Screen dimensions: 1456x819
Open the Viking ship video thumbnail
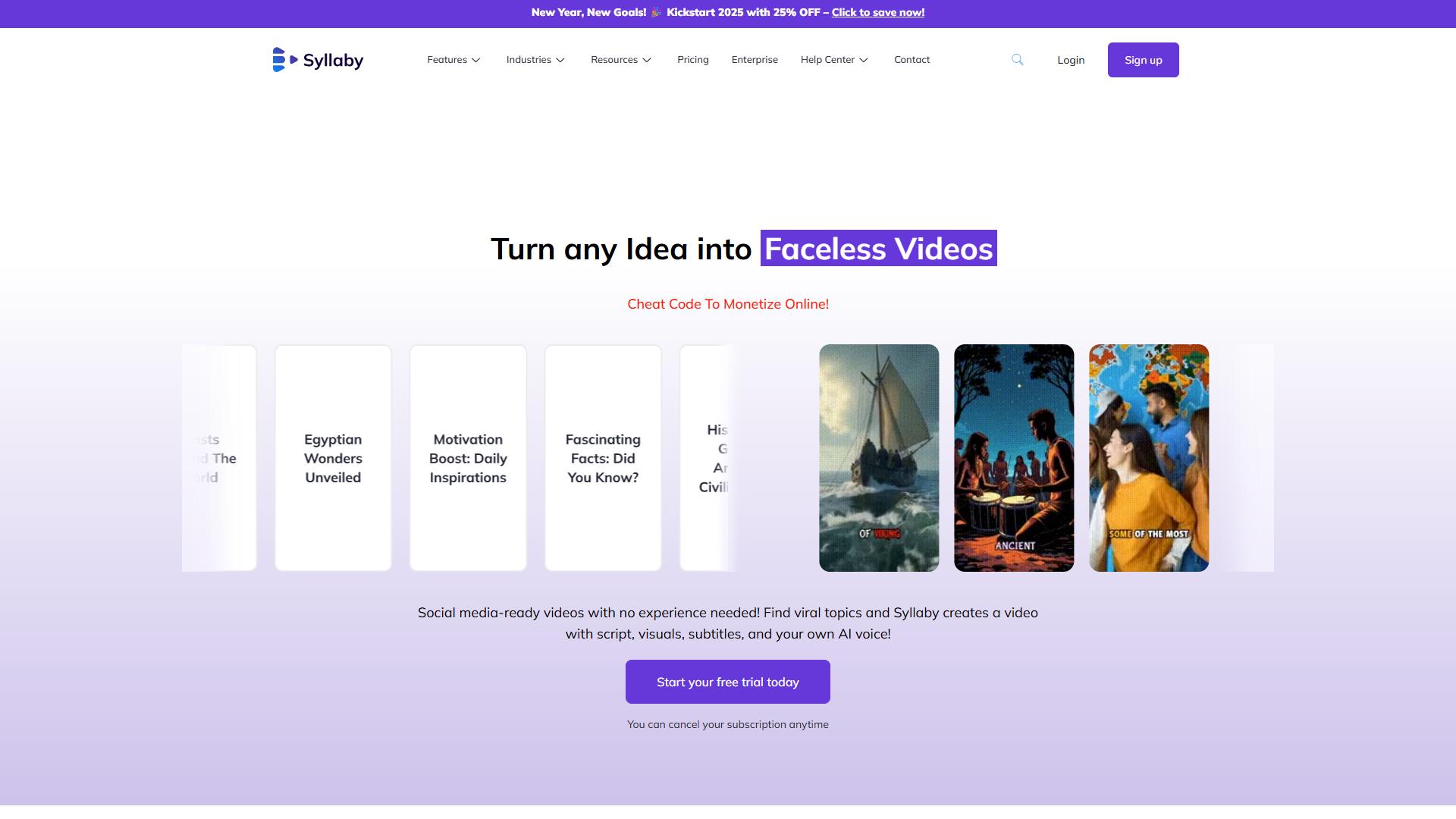[879, 458]
